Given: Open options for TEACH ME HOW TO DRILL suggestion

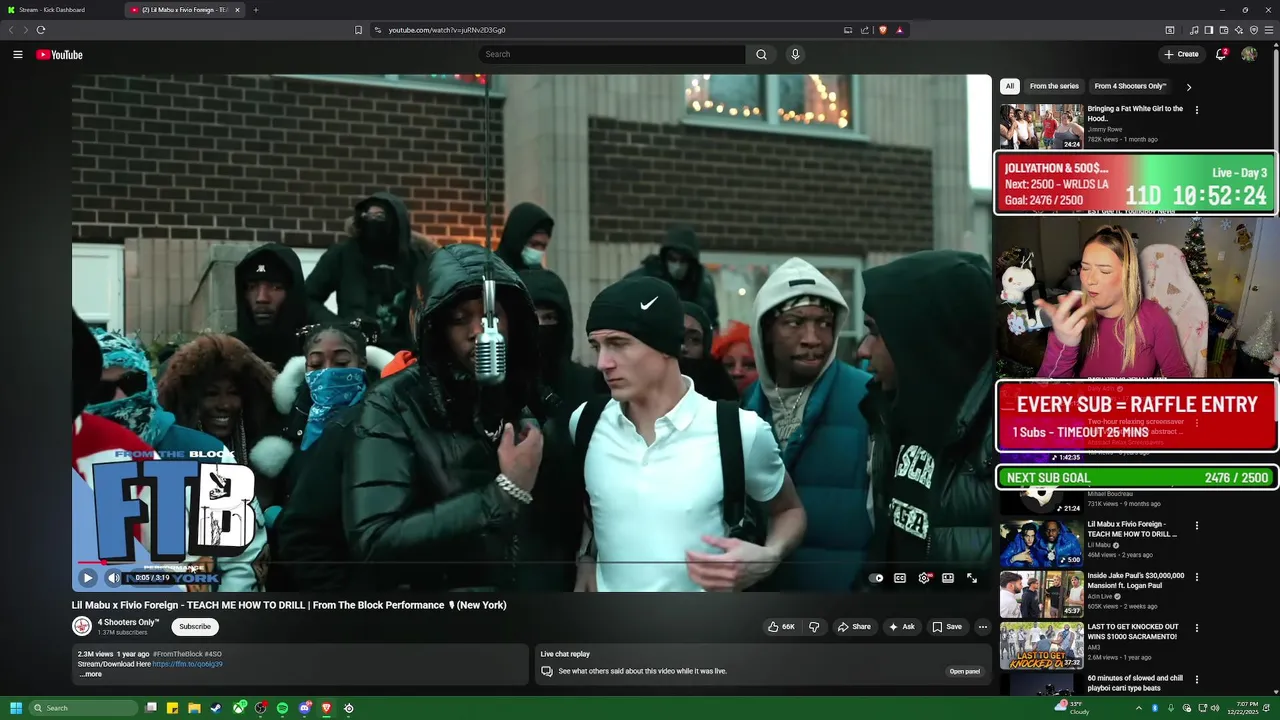Looking at the screenshot, I should [x=1196, y=525].
